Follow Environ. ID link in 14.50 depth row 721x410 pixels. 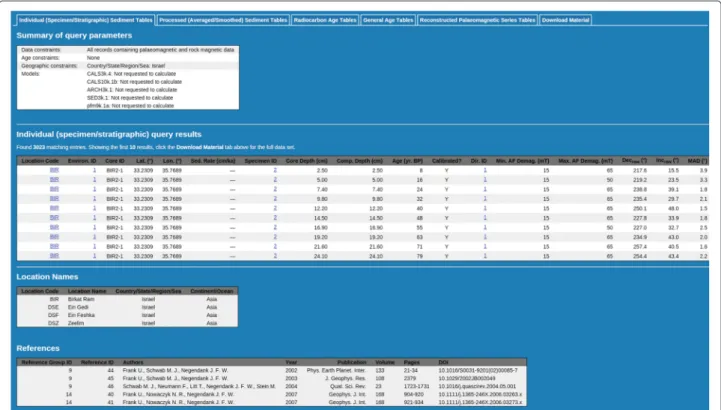pos(95,218)
